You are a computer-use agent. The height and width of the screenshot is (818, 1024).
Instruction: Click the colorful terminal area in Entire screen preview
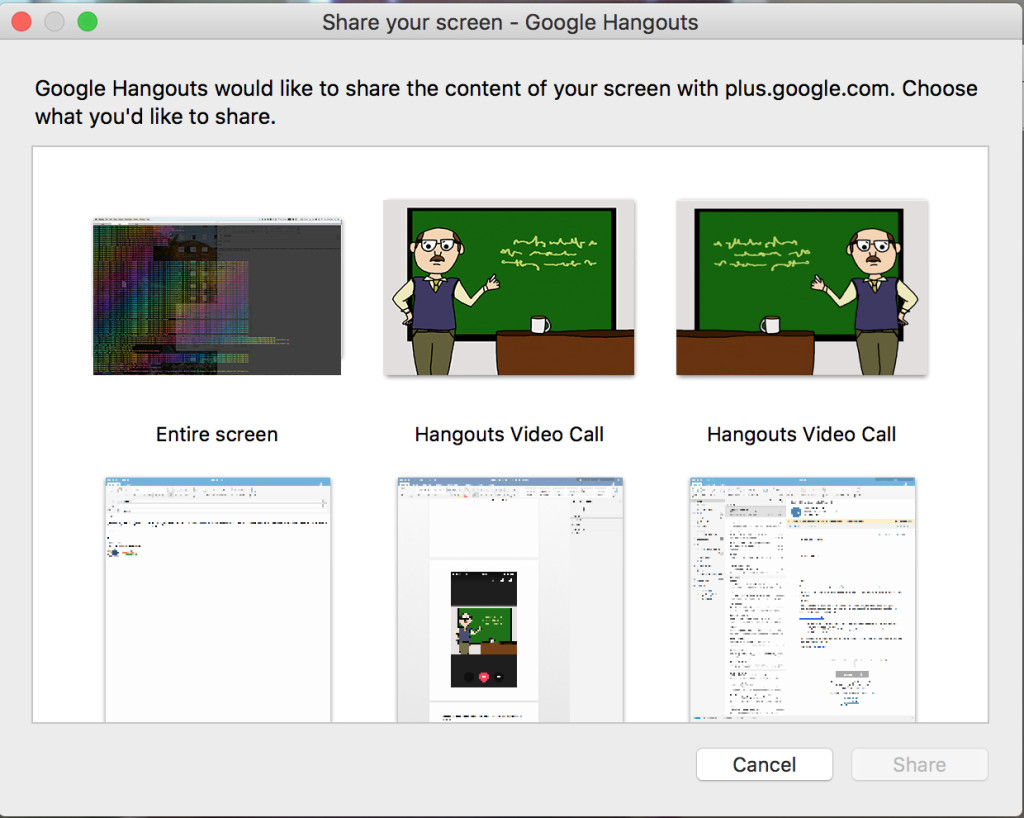150,300
